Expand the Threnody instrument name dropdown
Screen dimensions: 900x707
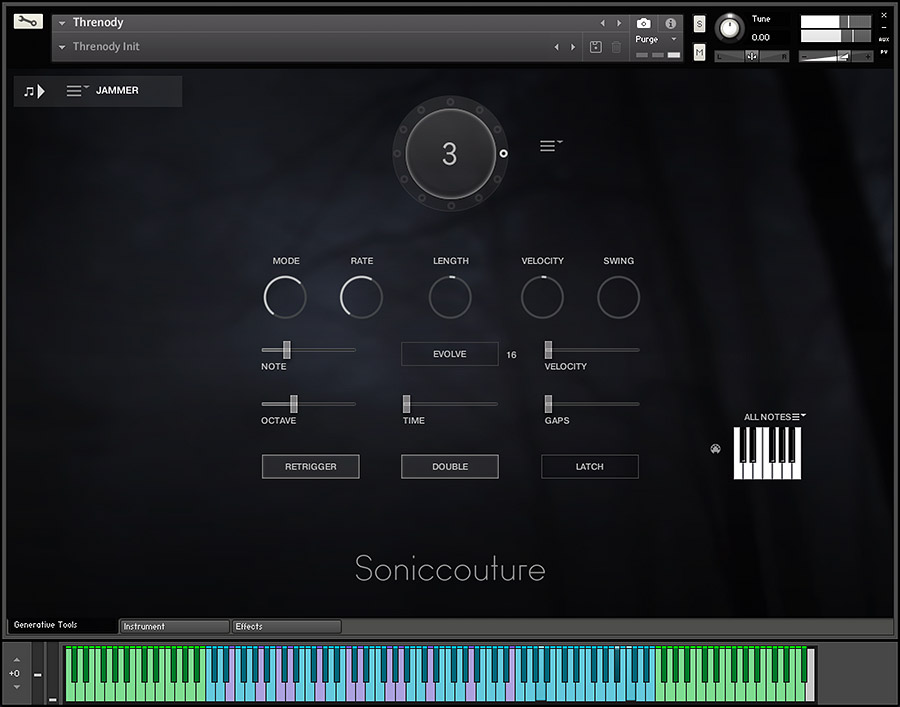(x=62, y=23)
